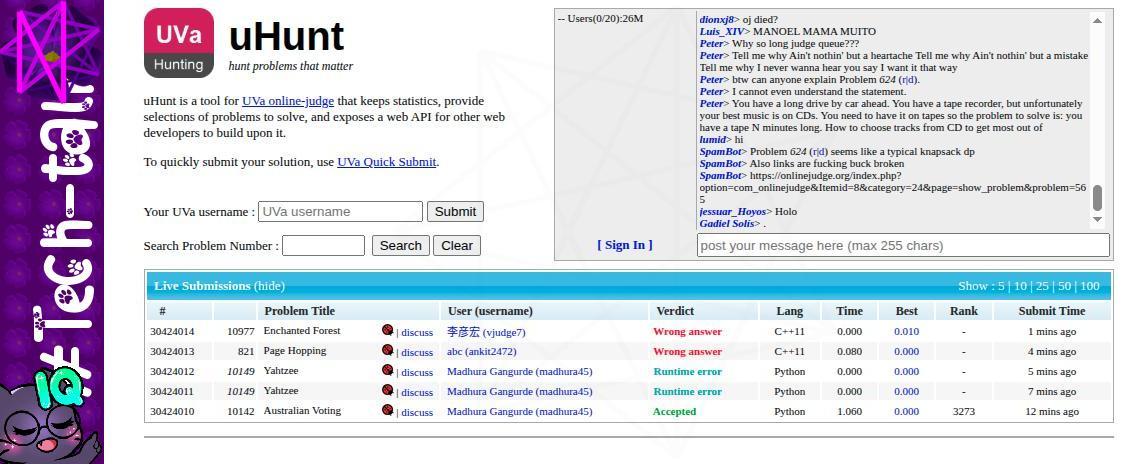1146x464 pixels.
Task: Open discuss link for Page Hopping
Action: pos(417,352)
